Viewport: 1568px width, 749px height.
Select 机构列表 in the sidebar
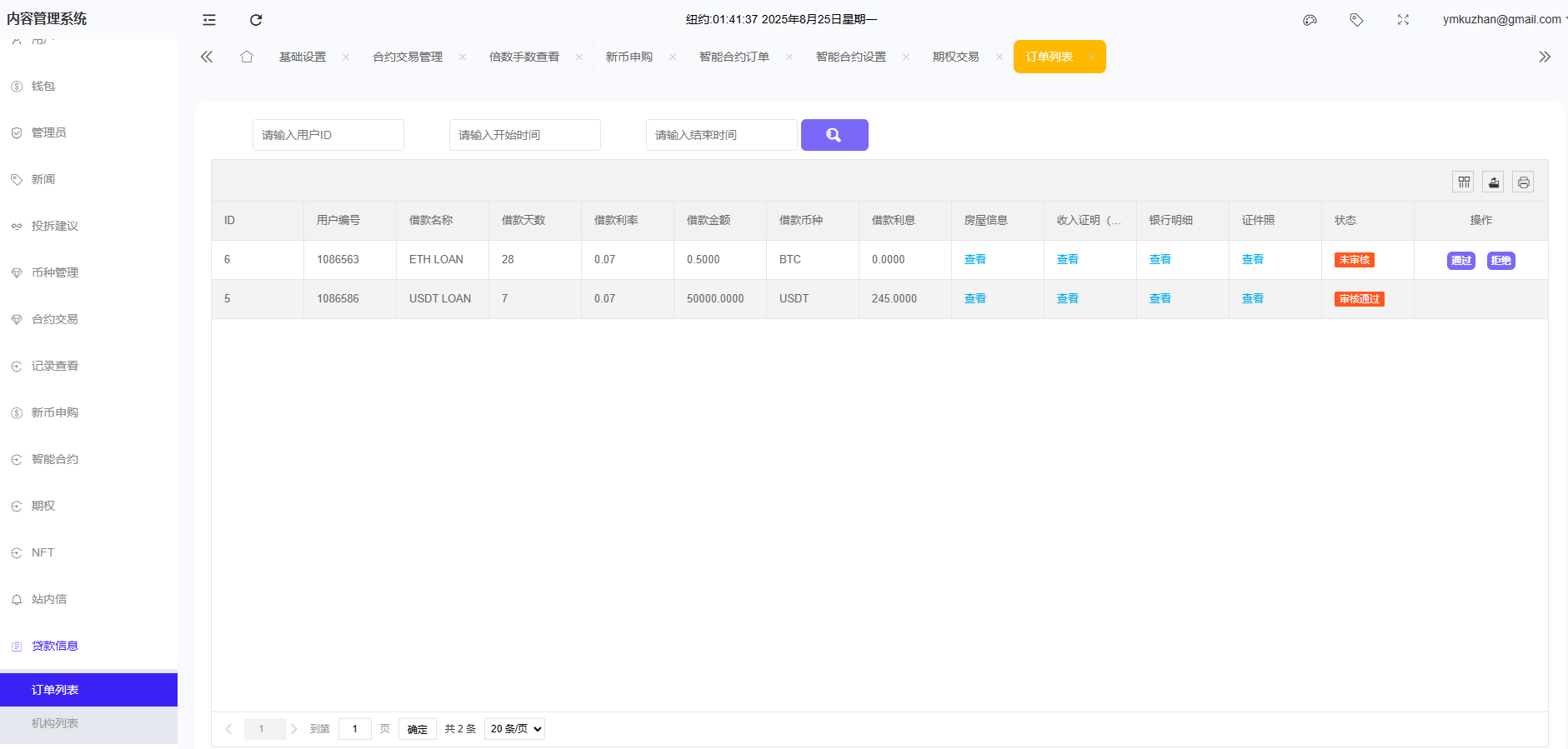pyautogui.click(x=55, y=723)
